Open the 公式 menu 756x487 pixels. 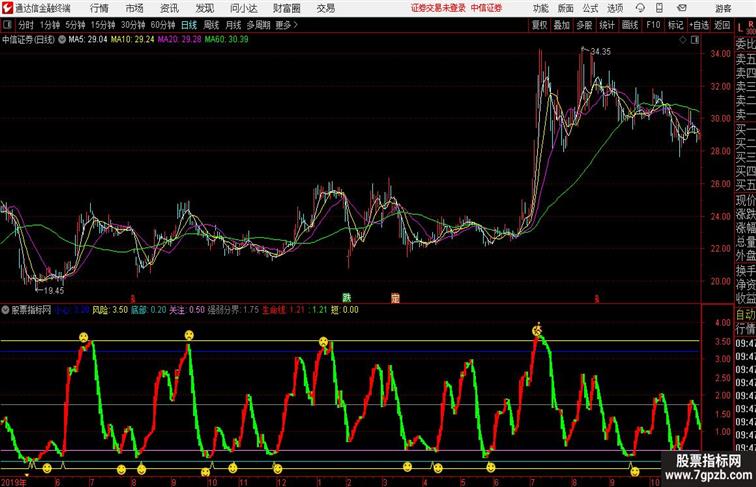click(x=590, y=8)
